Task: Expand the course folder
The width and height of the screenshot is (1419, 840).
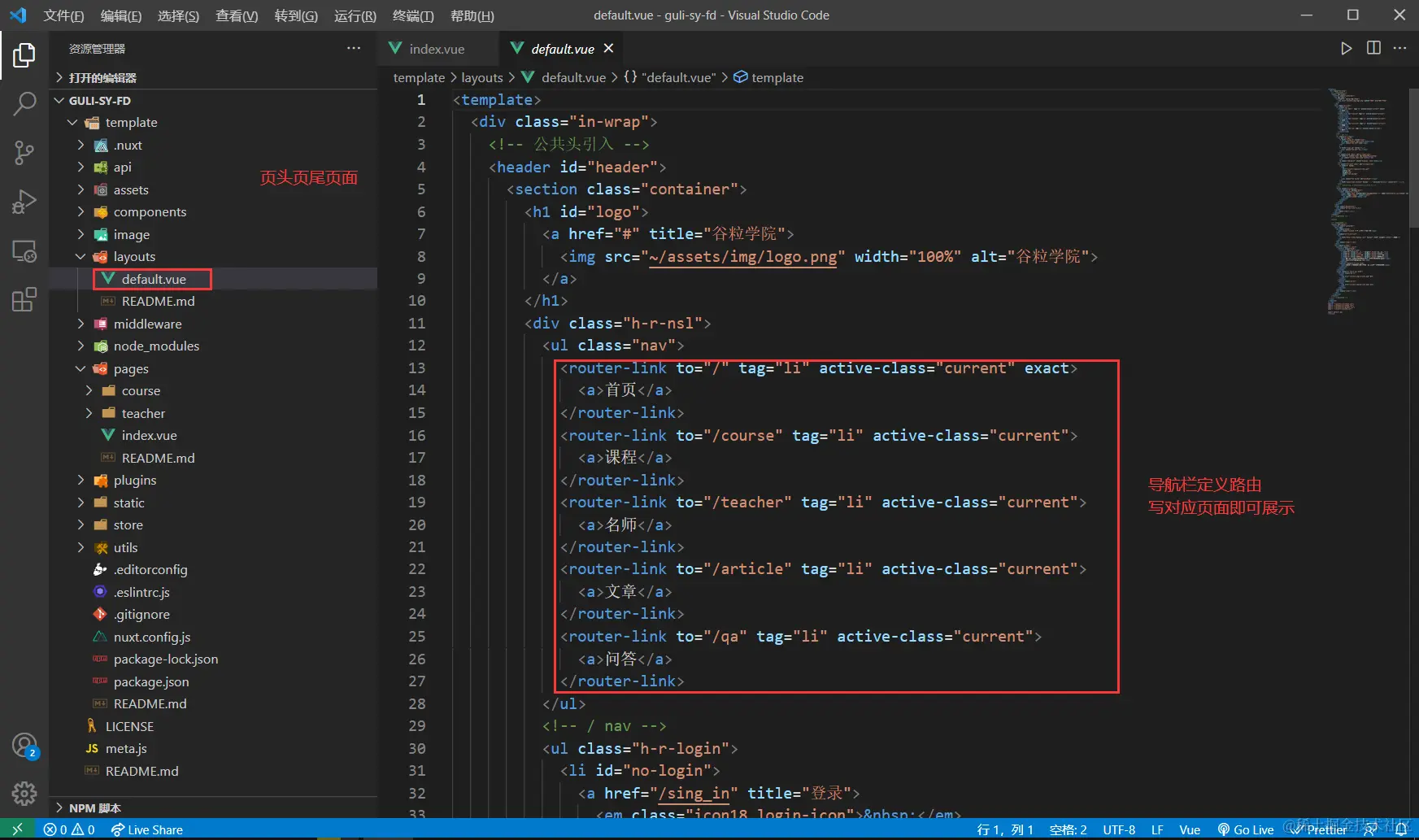Action: pyautogui.click(x=215, y=391)
